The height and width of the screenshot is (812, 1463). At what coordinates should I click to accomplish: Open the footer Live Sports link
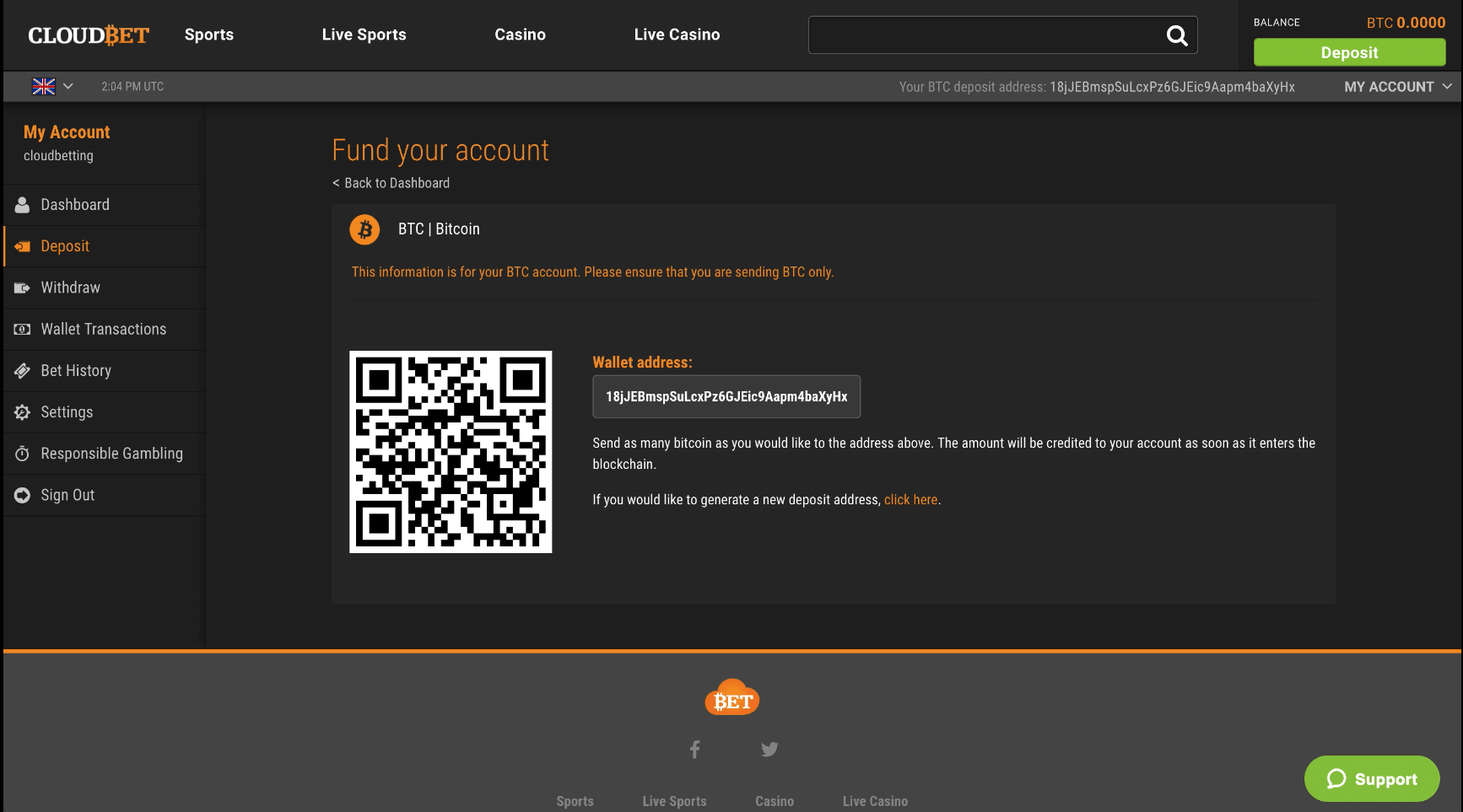[675, 801]
